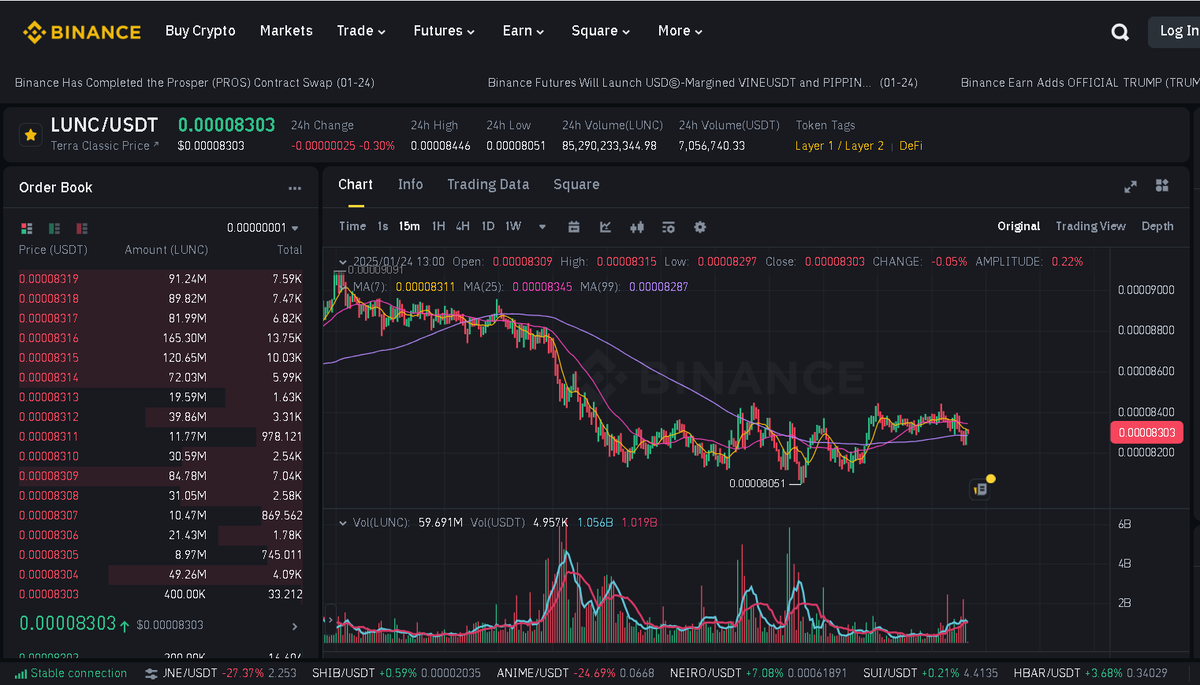Screen dimensions: 1200x685
Task: Open Buy Crypto page
Action: pos(200,31)
